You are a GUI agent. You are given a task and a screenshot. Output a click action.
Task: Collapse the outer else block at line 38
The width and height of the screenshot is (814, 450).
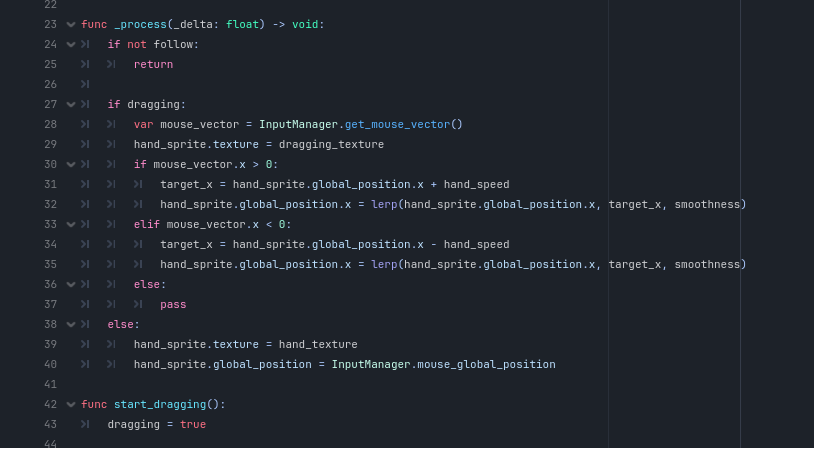(x=71, y=324)
